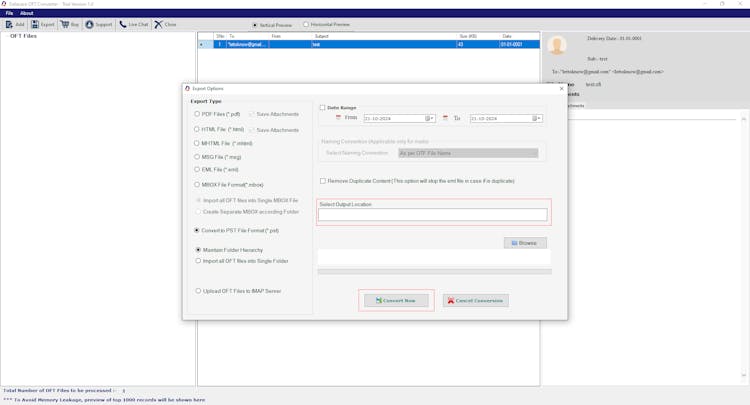Click the preview pane vertical scrollbar
750x405 pixels.
[744, 246]
